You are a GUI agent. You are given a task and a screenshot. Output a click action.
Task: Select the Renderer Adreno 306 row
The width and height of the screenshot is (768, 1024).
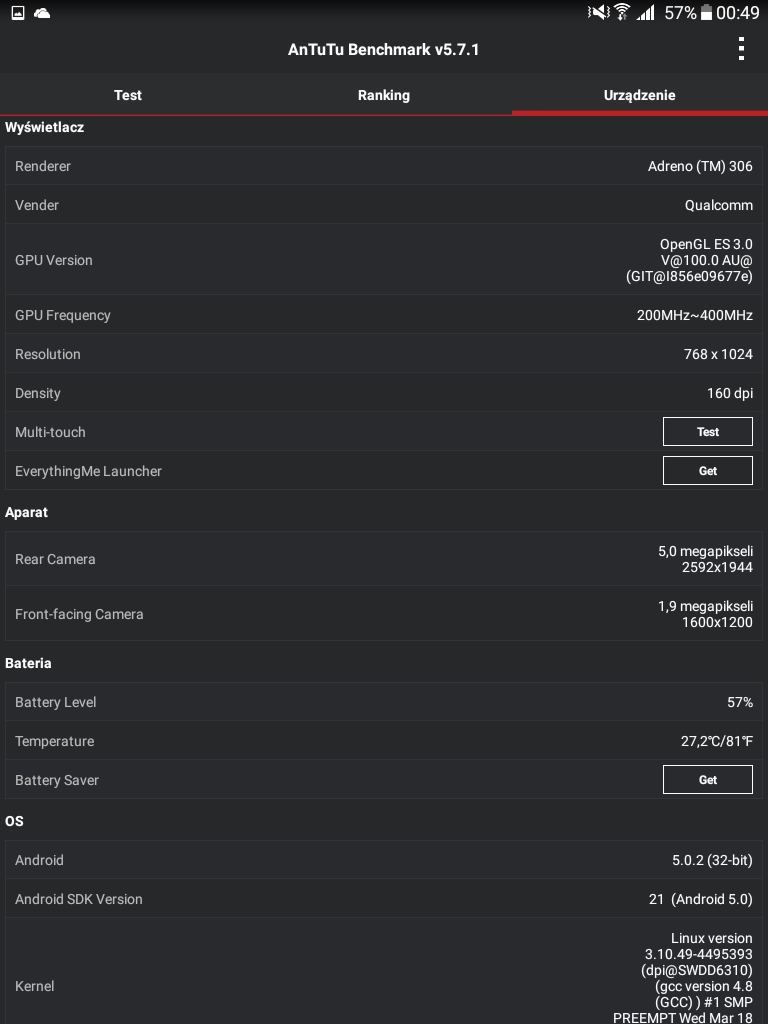[384, 166]
